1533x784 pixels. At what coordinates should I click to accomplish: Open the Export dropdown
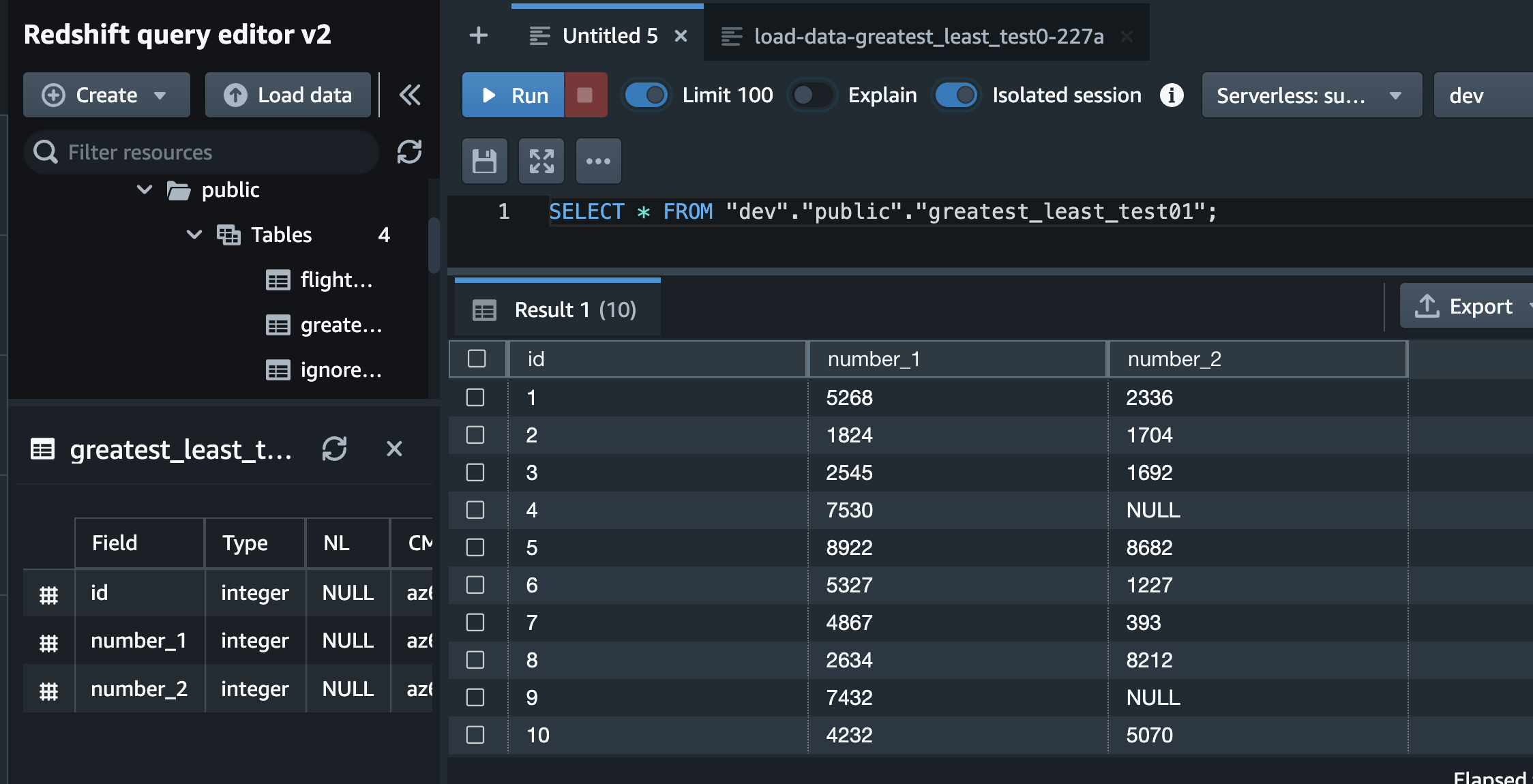(x=1466, y=306)
